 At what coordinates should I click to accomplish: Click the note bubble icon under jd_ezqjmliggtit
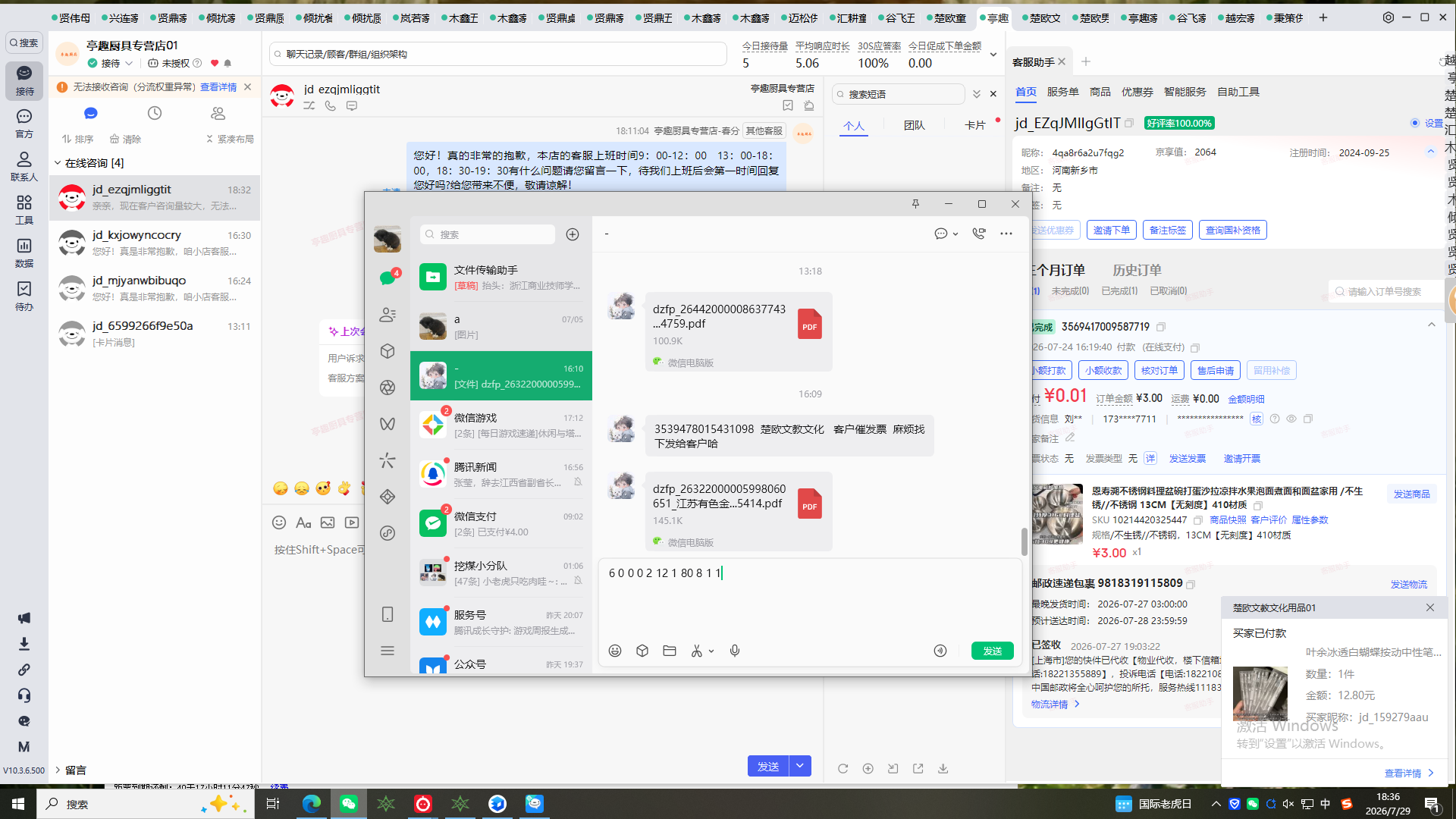point(352,106)
